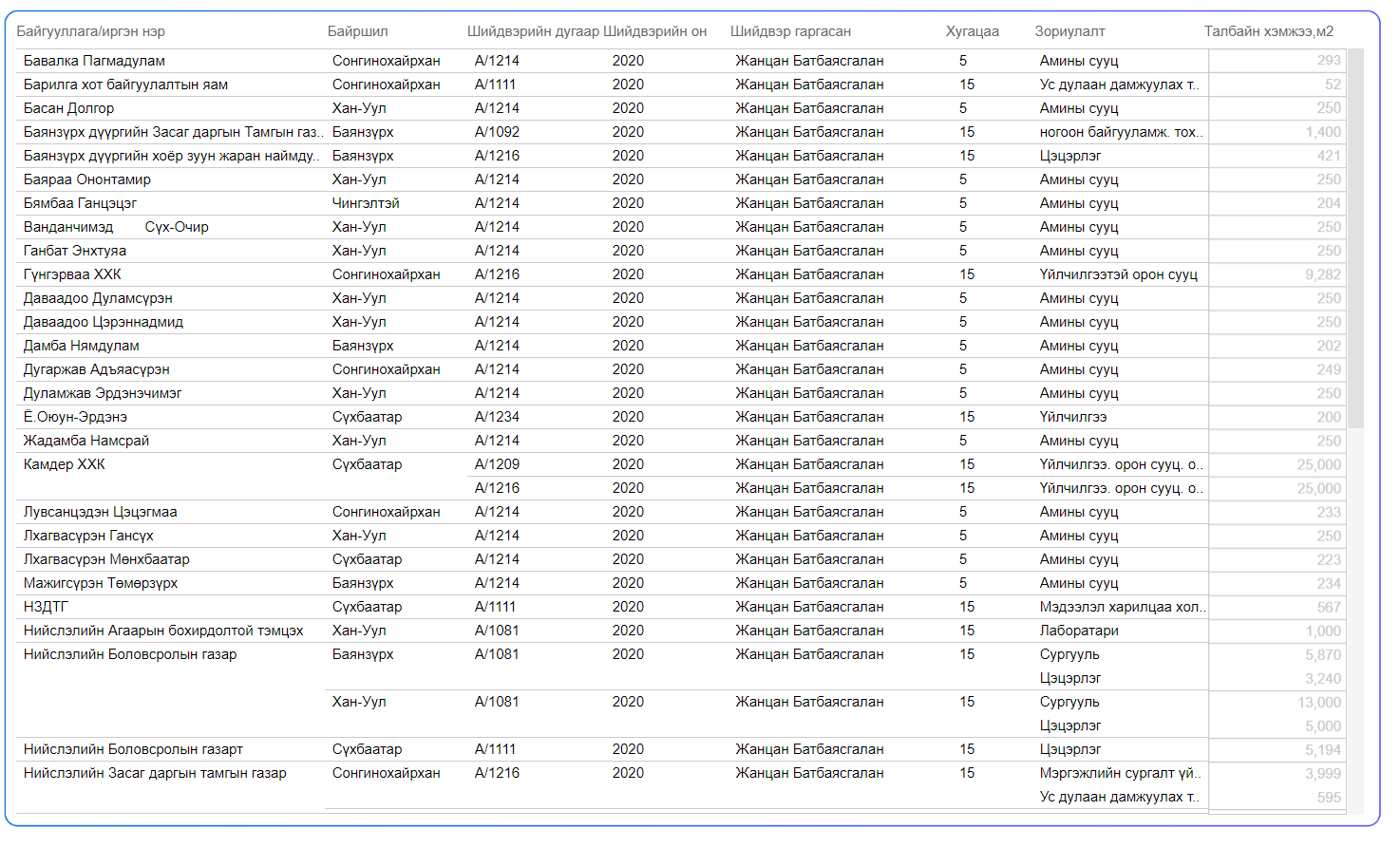This screenshot has height=848, width=1400.
Task: Sort by Шийдвэрийн дугаар column
Action: 533,31
